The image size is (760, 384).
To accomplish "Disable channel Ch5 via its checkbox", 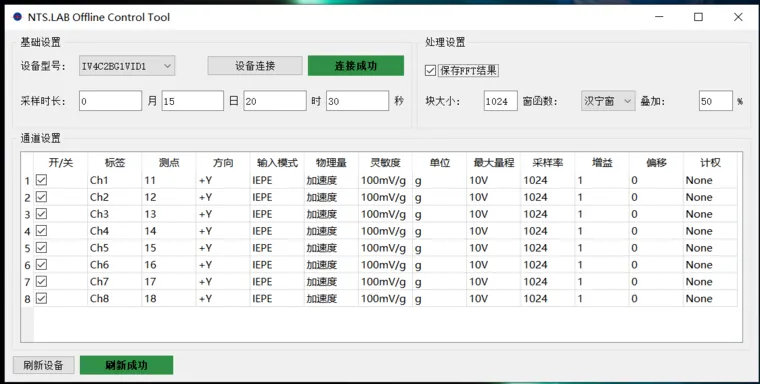I will 42,248.
